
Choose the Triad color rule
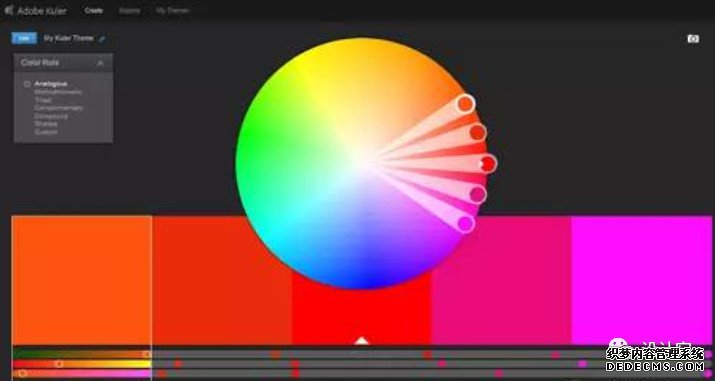43,100
